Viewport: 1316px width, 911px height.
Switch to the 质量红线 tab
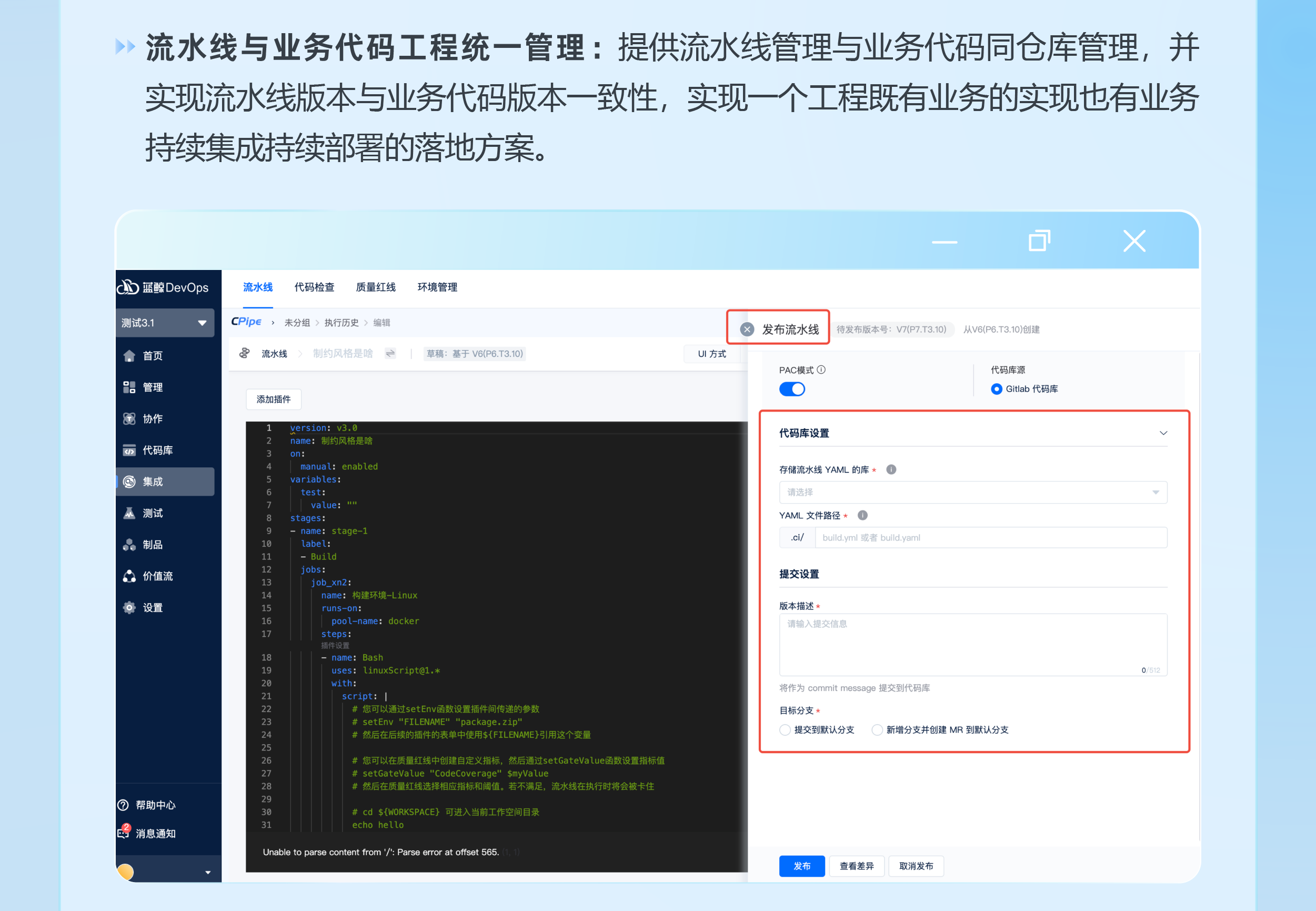click(376, 287)
